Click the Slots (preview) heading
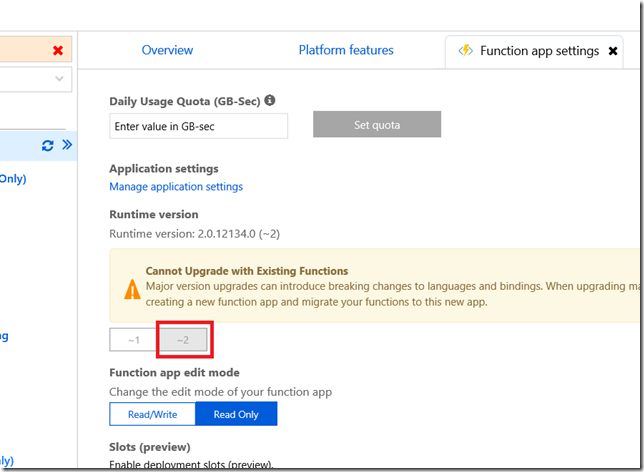This screenshot has width=644, height=472. click(x=150, y=447)
